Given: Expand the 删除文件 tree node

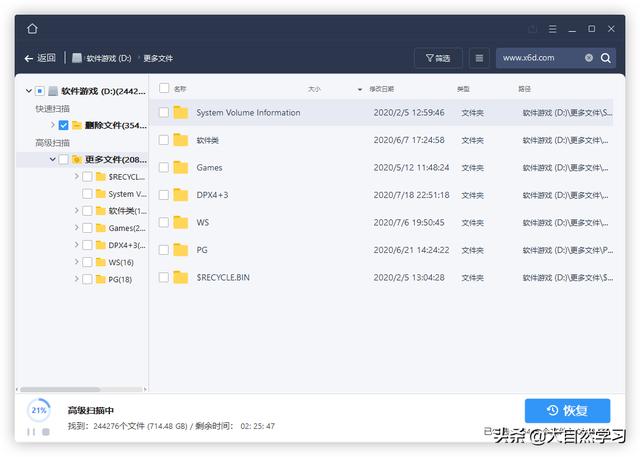Looking at the screenshot, I should 52,125.
